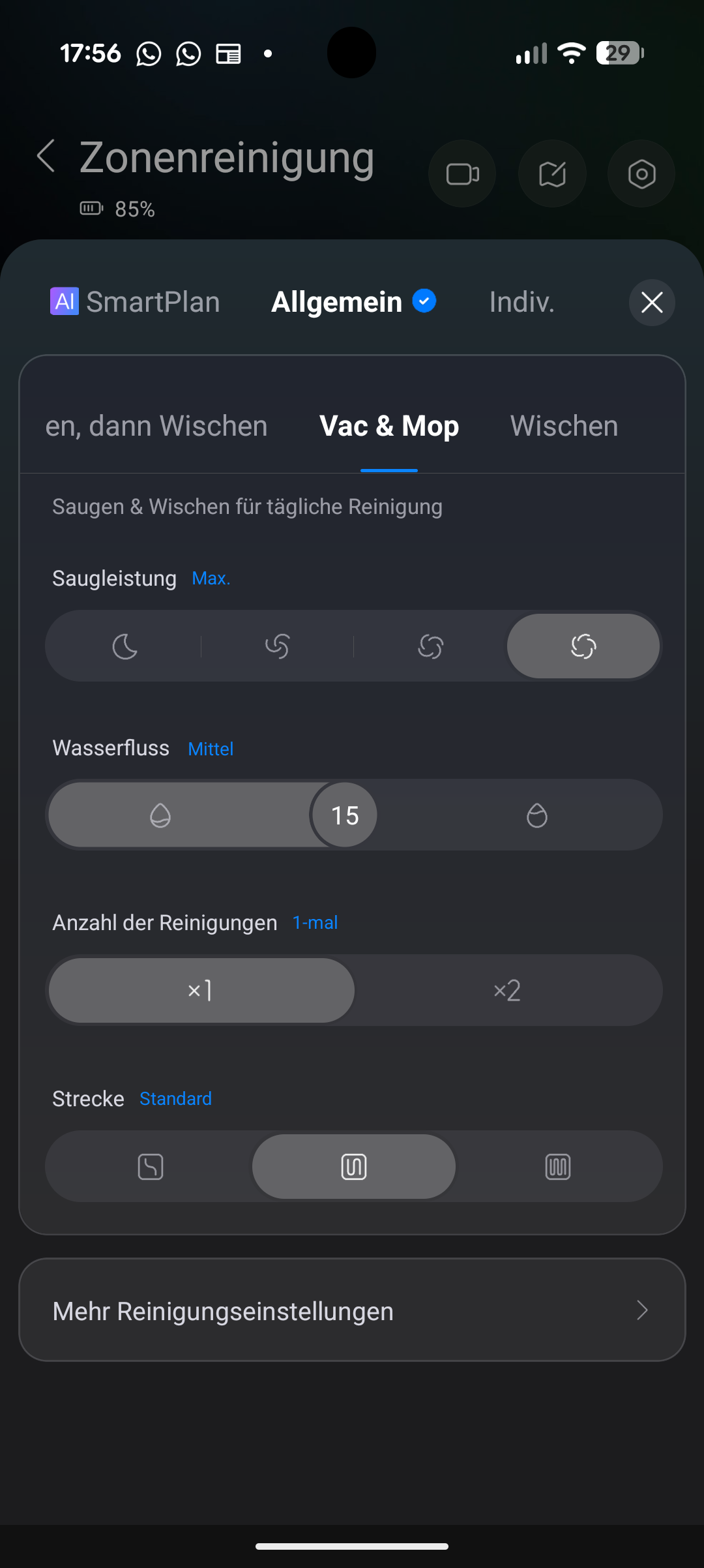
Task: Tap the back arrow beside Zonenreinigung
Action: pos(46,157)
